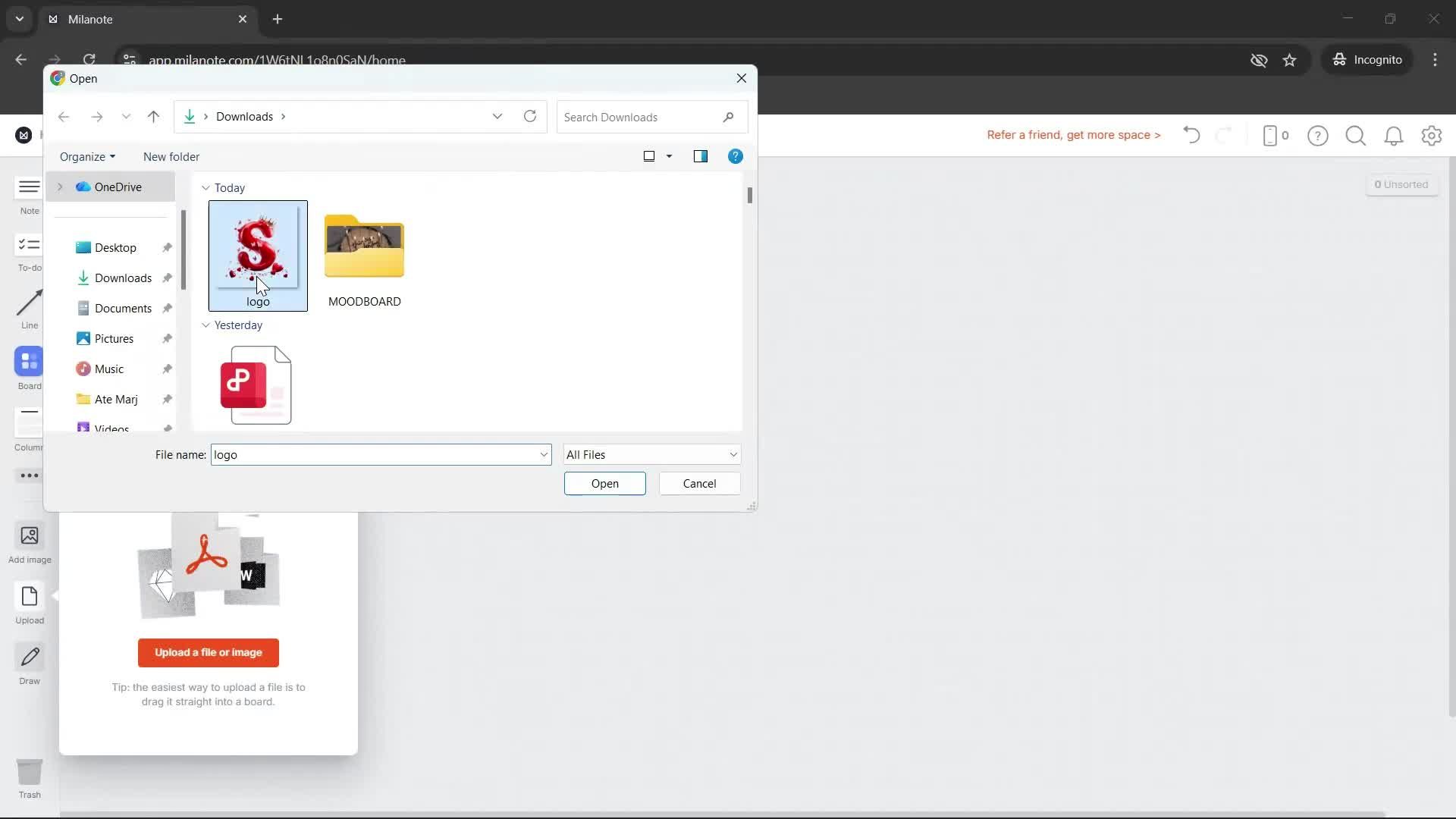Open Milanote notifications bell

point(1394,136)
